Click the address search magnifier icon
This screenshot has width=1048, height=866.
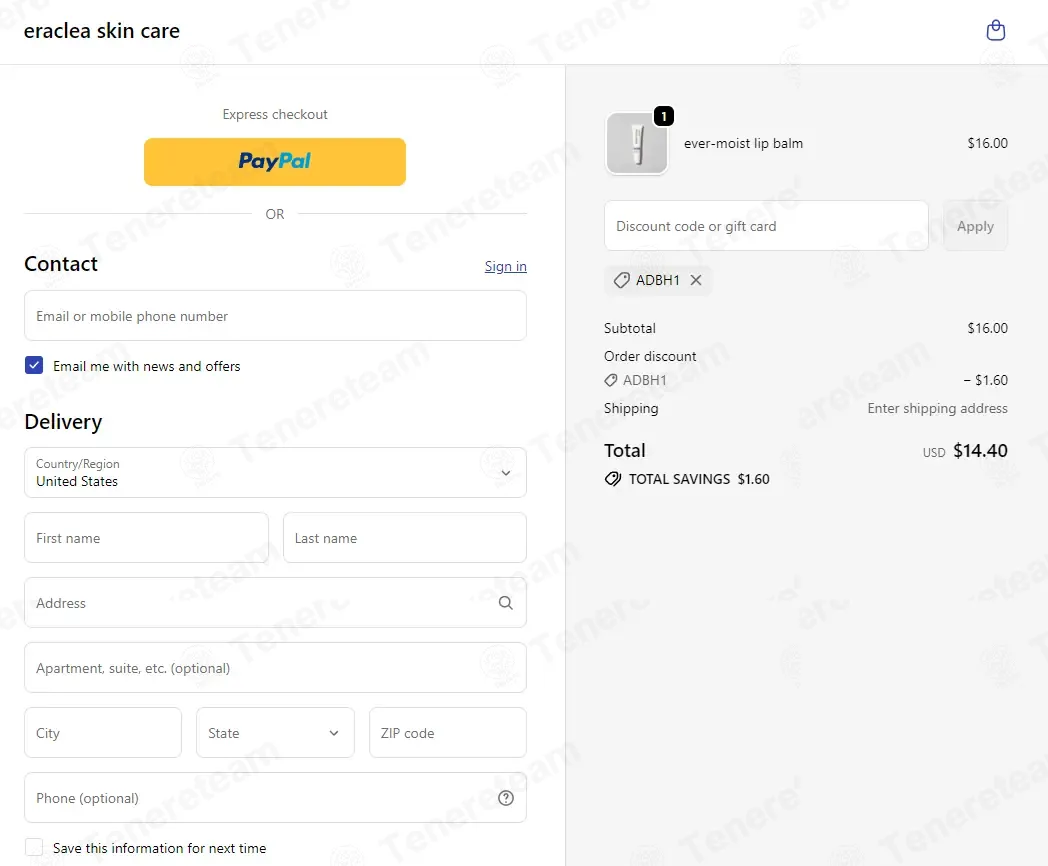pyautogui.click(x=506, y=603)
